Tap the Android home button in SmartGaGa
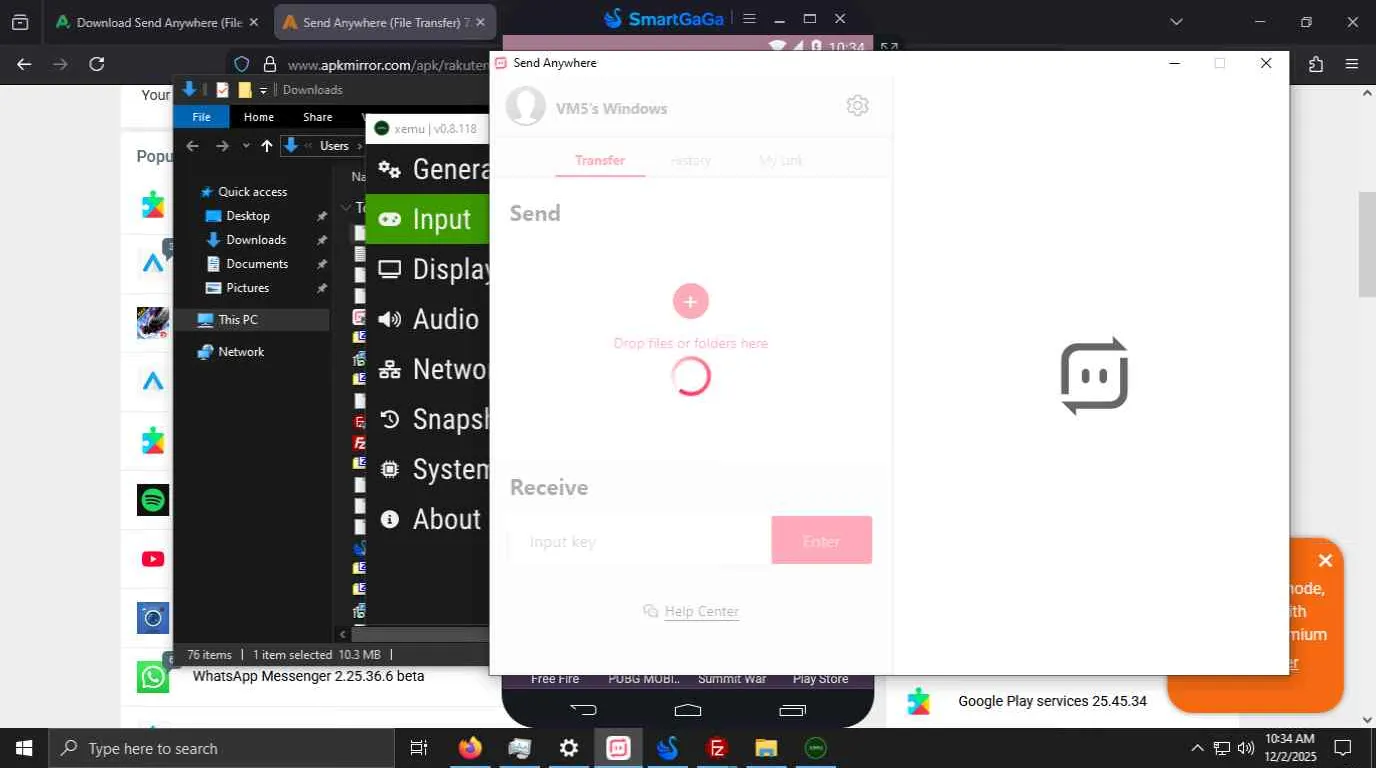1376x768 pixels. 688,710
